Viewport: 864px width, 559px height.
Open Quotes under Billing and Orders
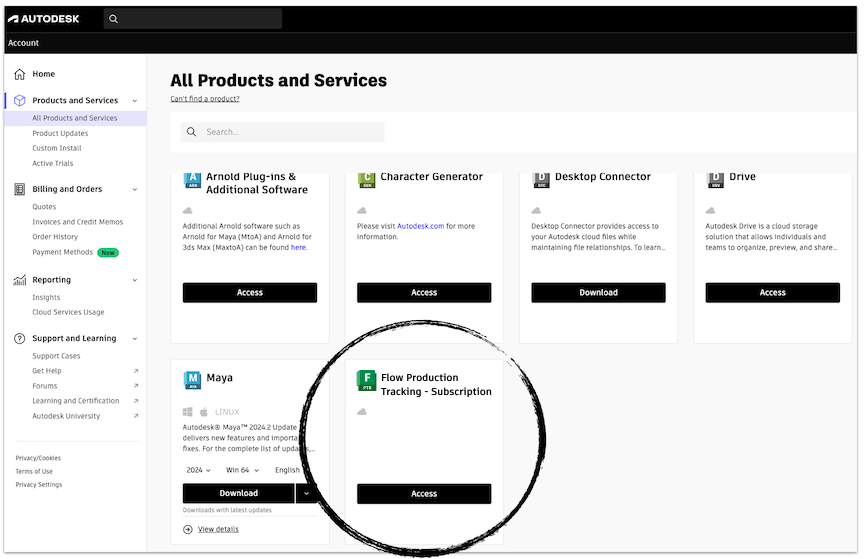44,207
